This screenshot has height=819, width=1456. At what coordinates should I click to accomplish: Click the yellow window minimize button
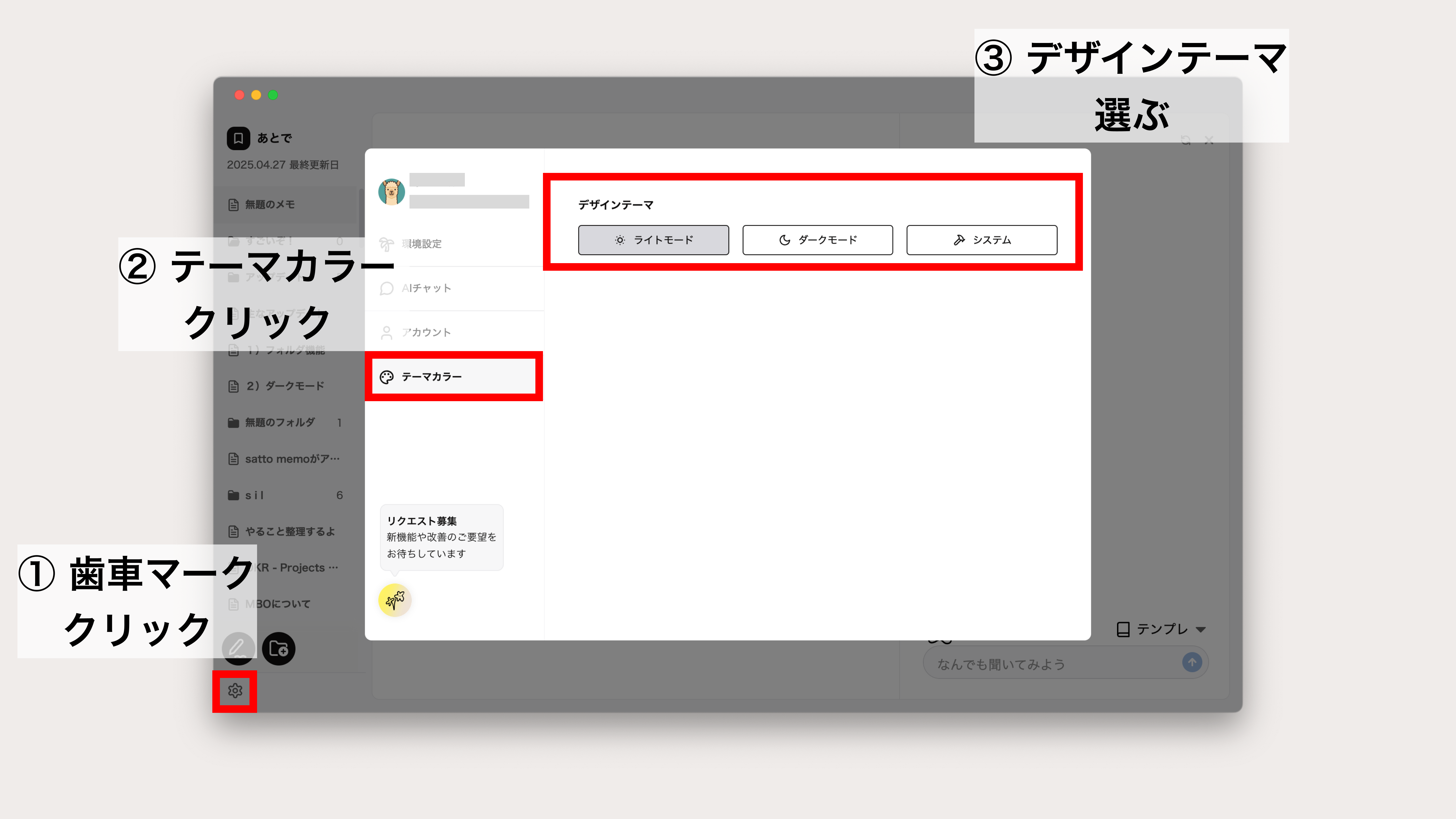pyautogui.click(x=256, y=95)
